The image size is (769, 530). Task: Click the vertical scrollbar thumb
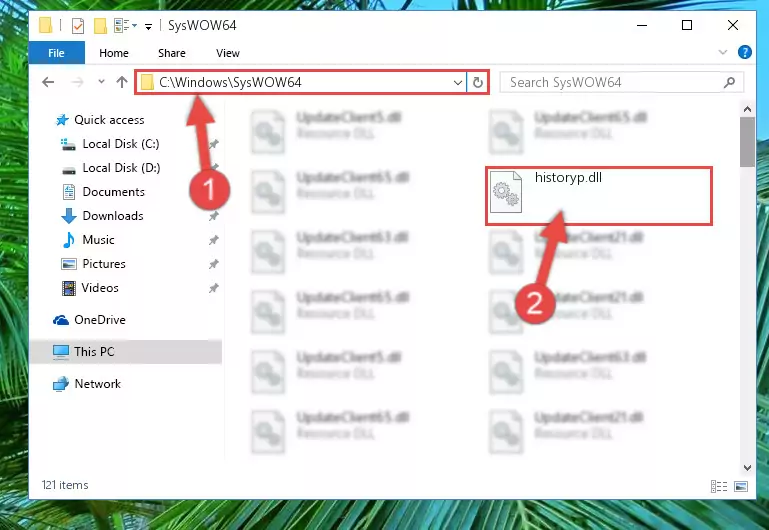(747, 142)
